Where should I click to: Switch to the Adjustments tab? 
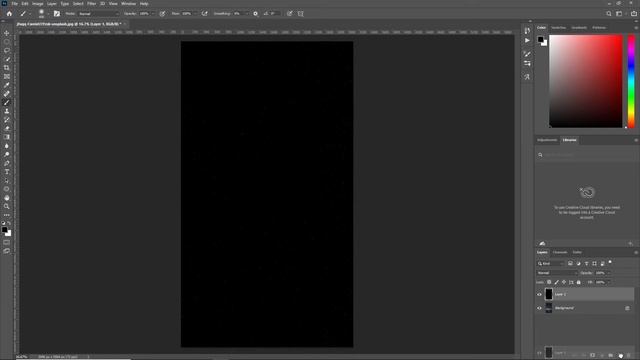547,140
